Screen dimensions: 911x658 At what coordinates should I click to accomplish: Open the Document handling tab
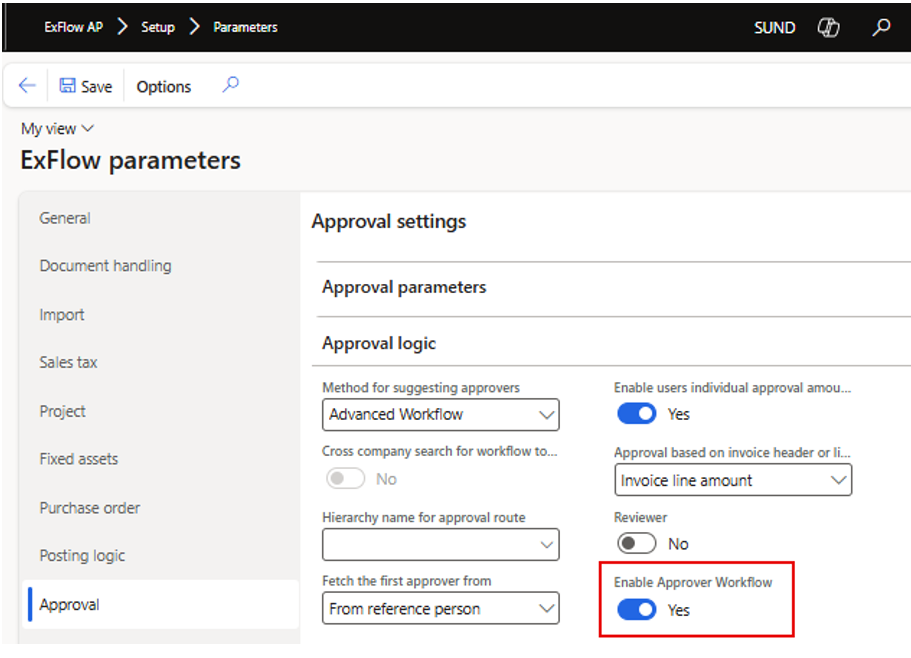pyautogui.click(x=105, y=266)
